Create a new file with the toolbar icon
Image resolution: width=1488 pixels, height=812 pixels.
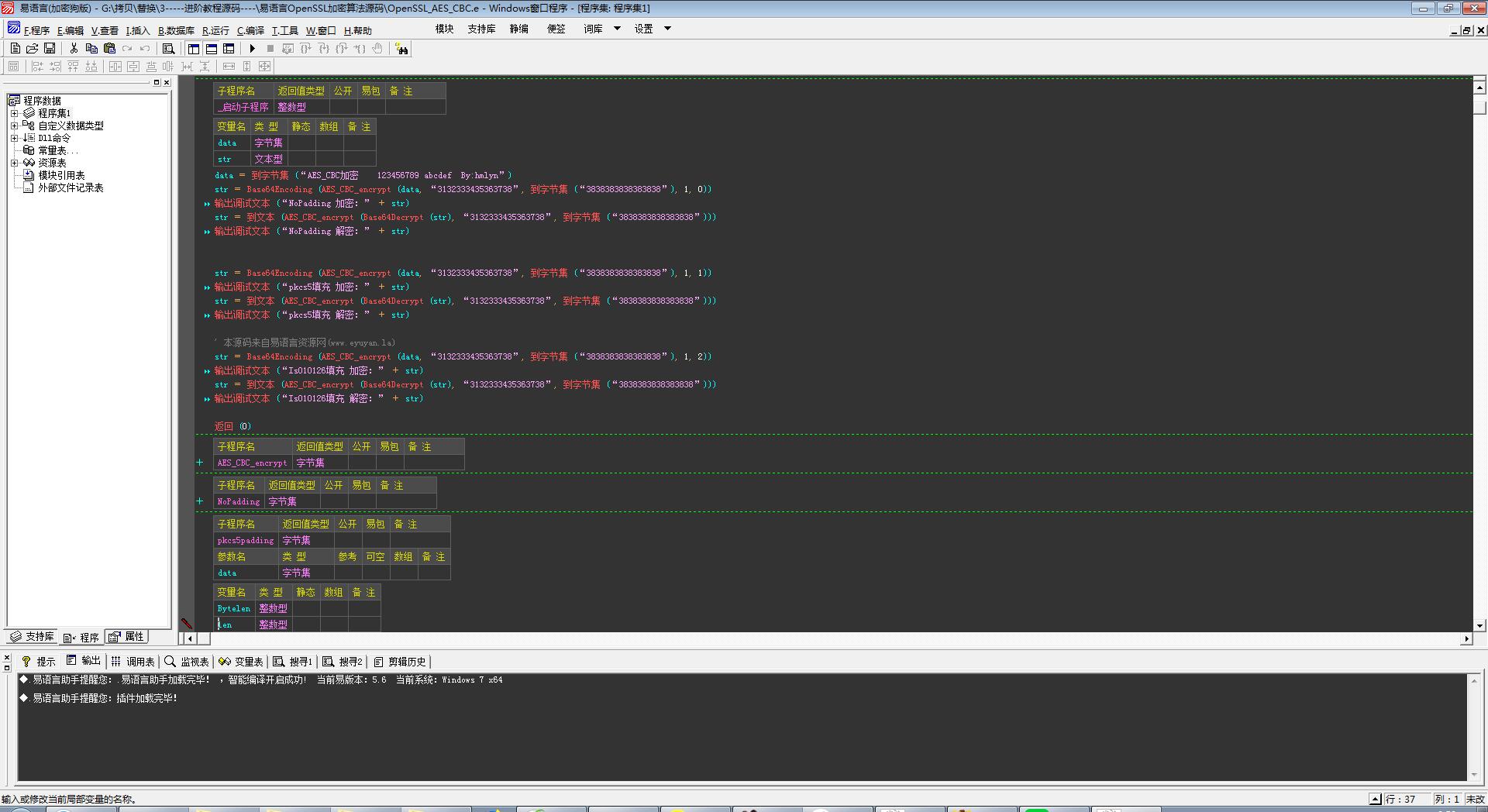pos(15,48)
